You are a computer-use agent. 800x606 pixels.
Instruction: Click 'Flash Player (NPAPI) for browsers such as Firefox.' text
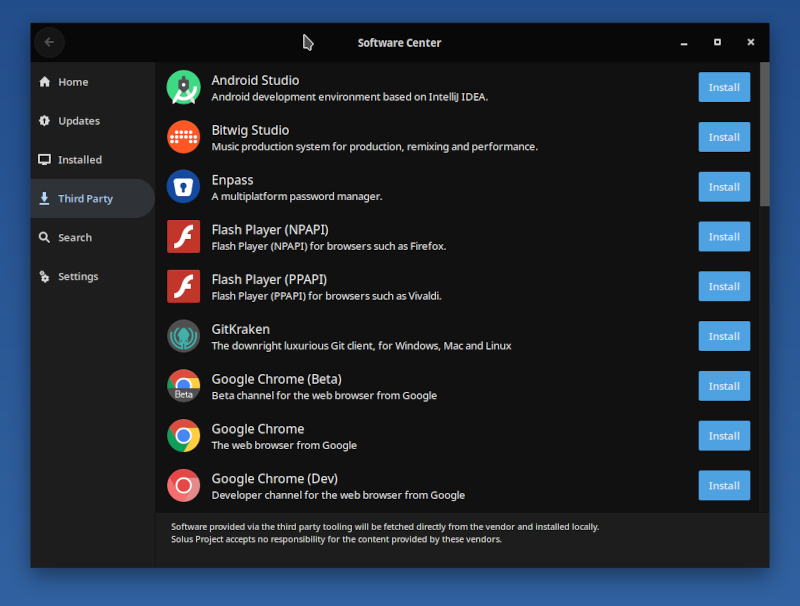pos(329,246)
